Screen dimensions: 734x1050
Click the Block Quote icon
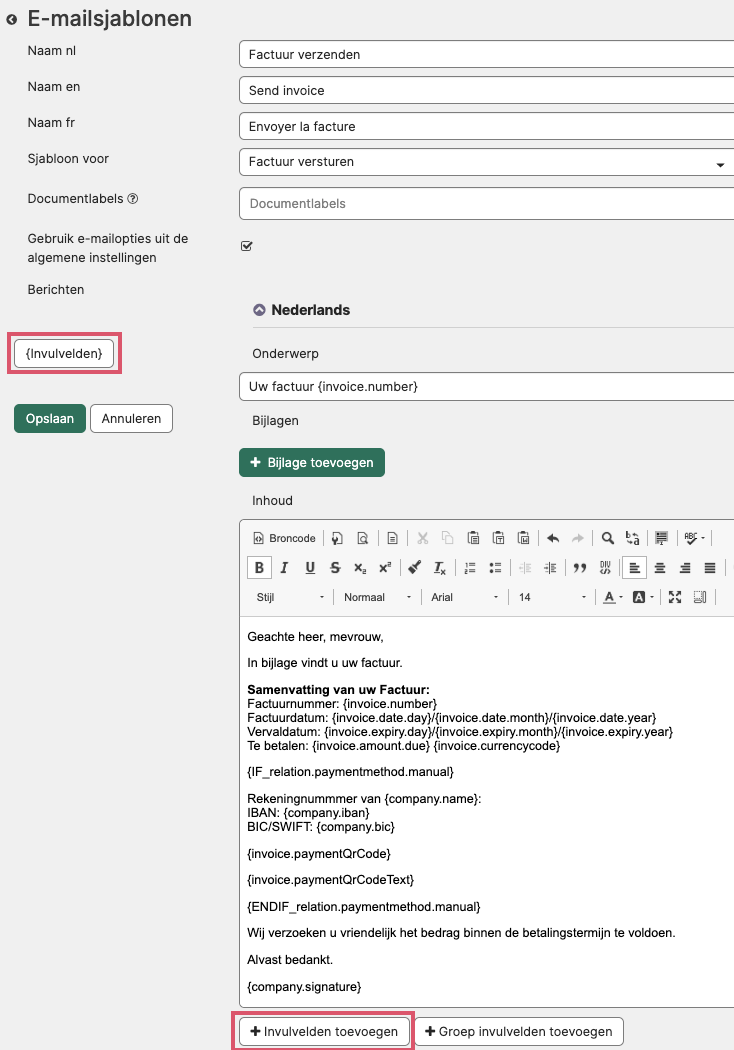580,568
